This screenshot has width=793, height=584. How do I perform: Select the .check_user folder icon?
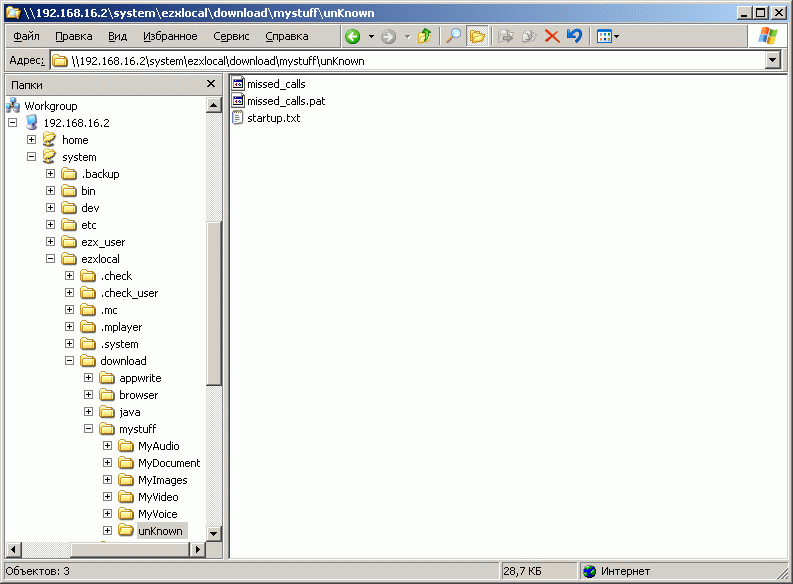pyautogui.click(x=88, y=293)
